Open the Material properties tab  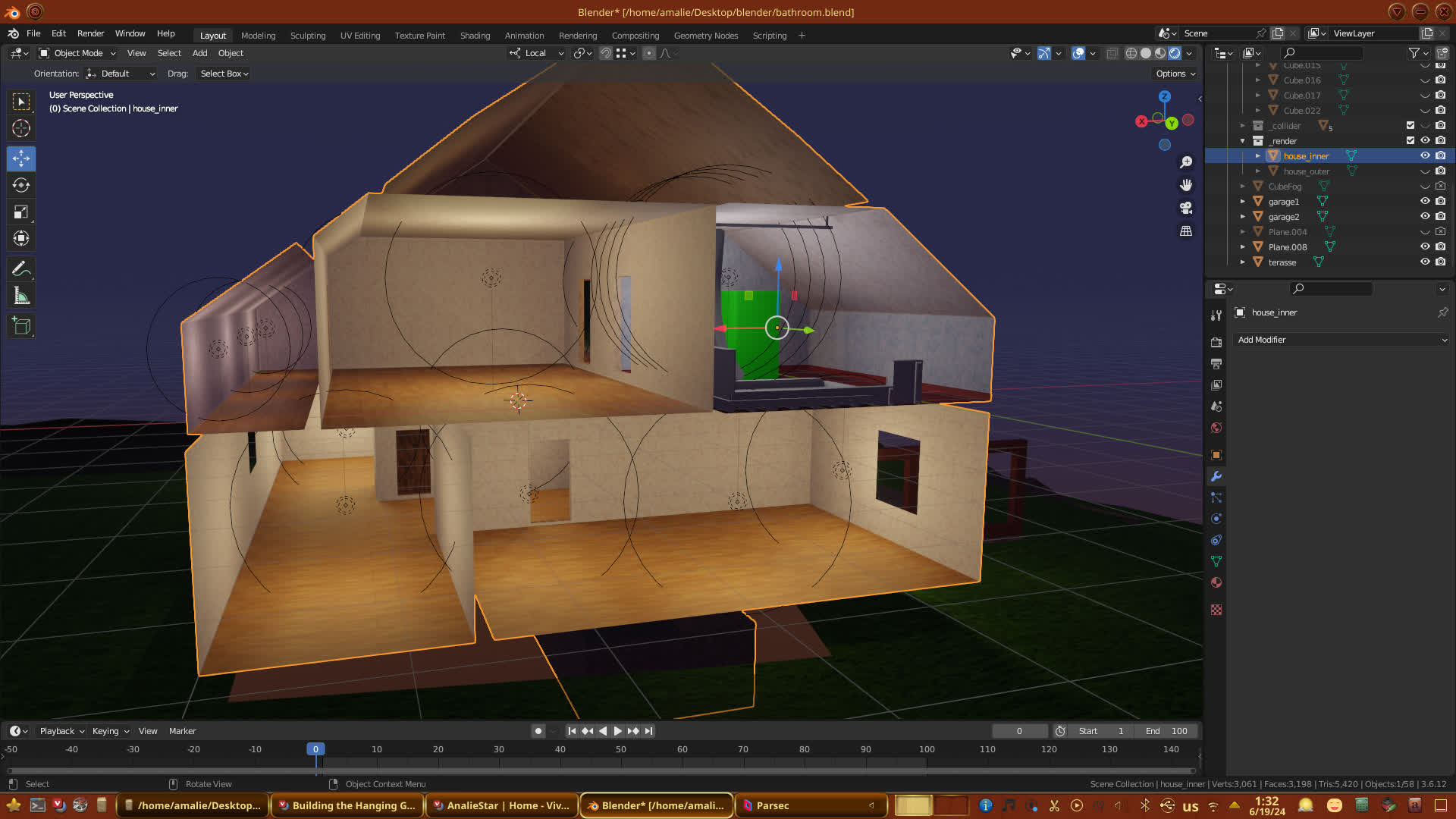pyautogui.click(x=1216, y=582)
